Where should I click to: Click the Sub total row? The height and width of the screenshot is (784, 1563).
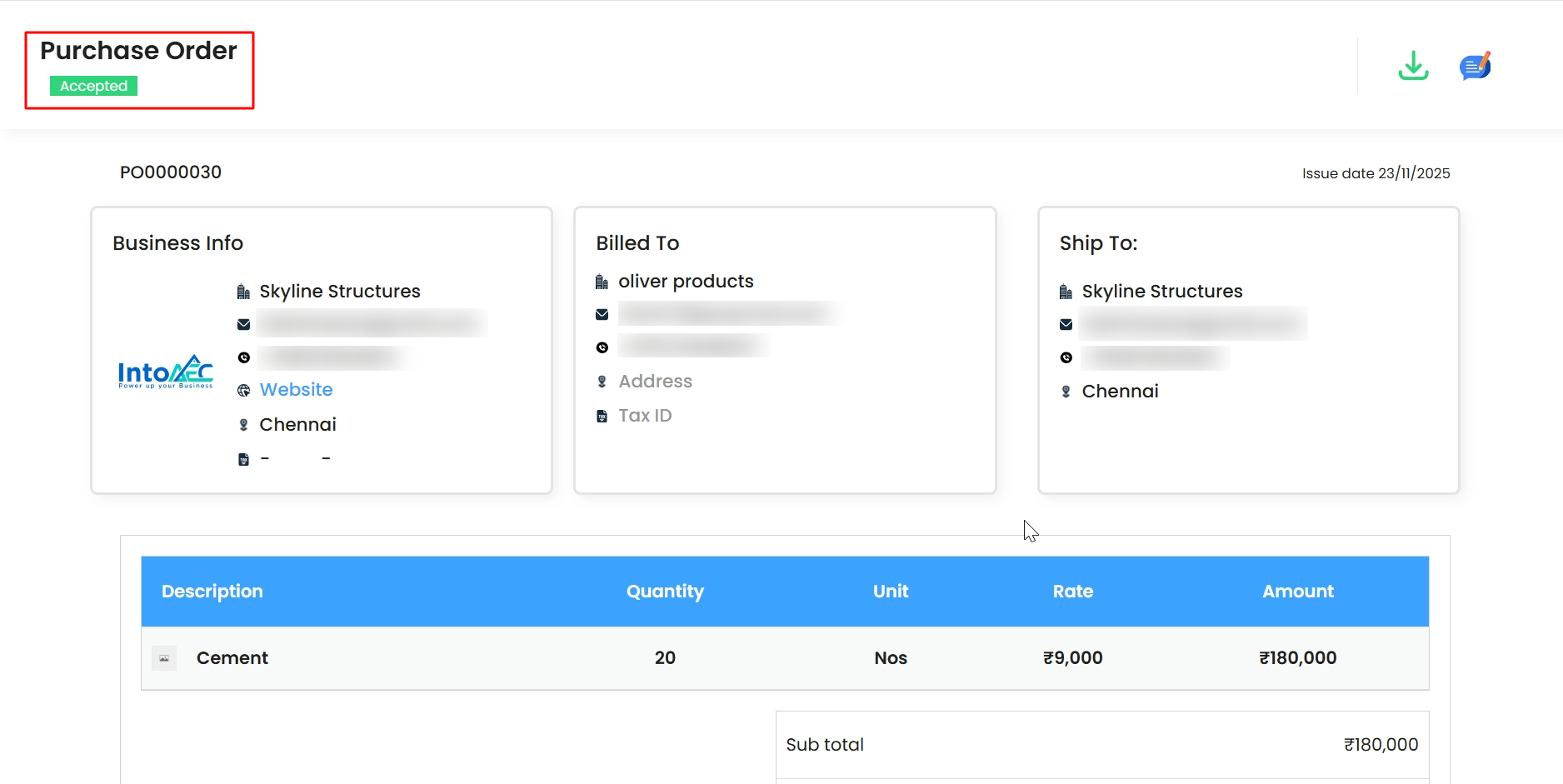[x=1101, y=745]
